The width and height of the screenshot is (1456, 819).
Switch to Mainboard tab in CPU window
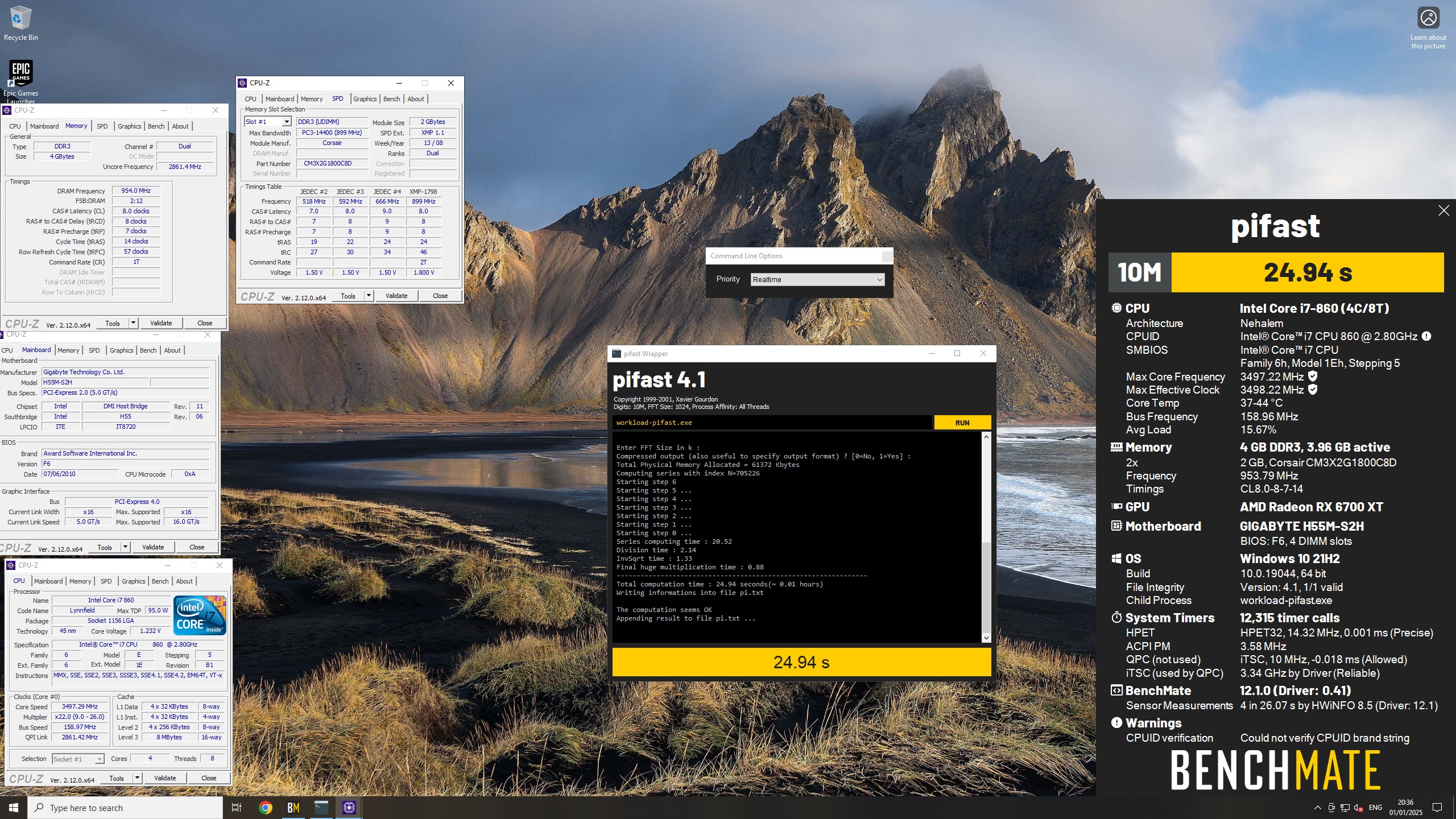48,581
